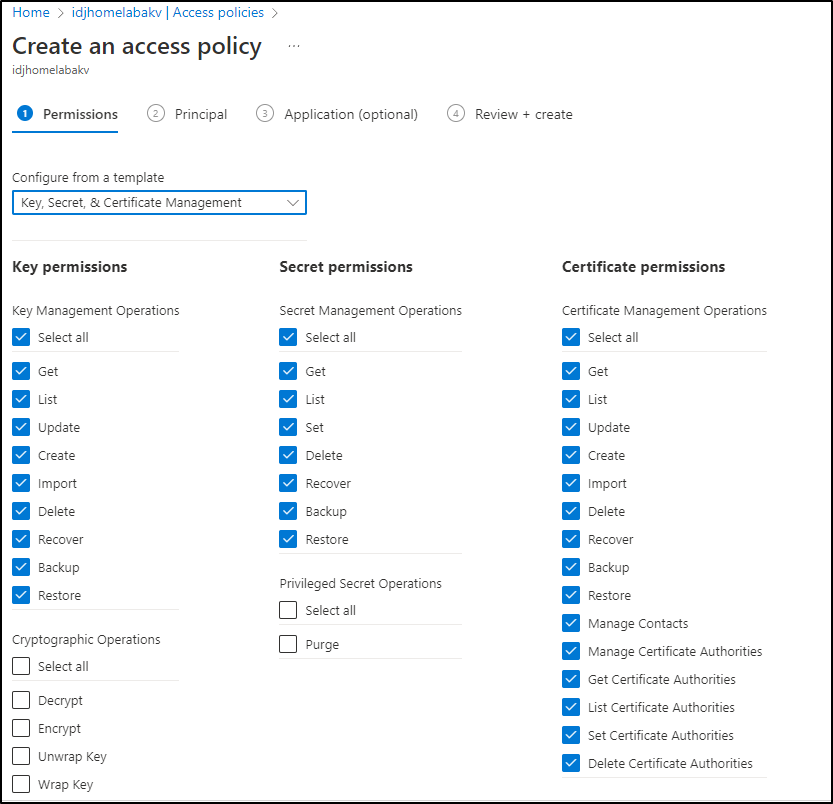Viewport: 833px width, 804px height.
Task: Click the step 4 Review circle icon
Action: click(455, 114)
